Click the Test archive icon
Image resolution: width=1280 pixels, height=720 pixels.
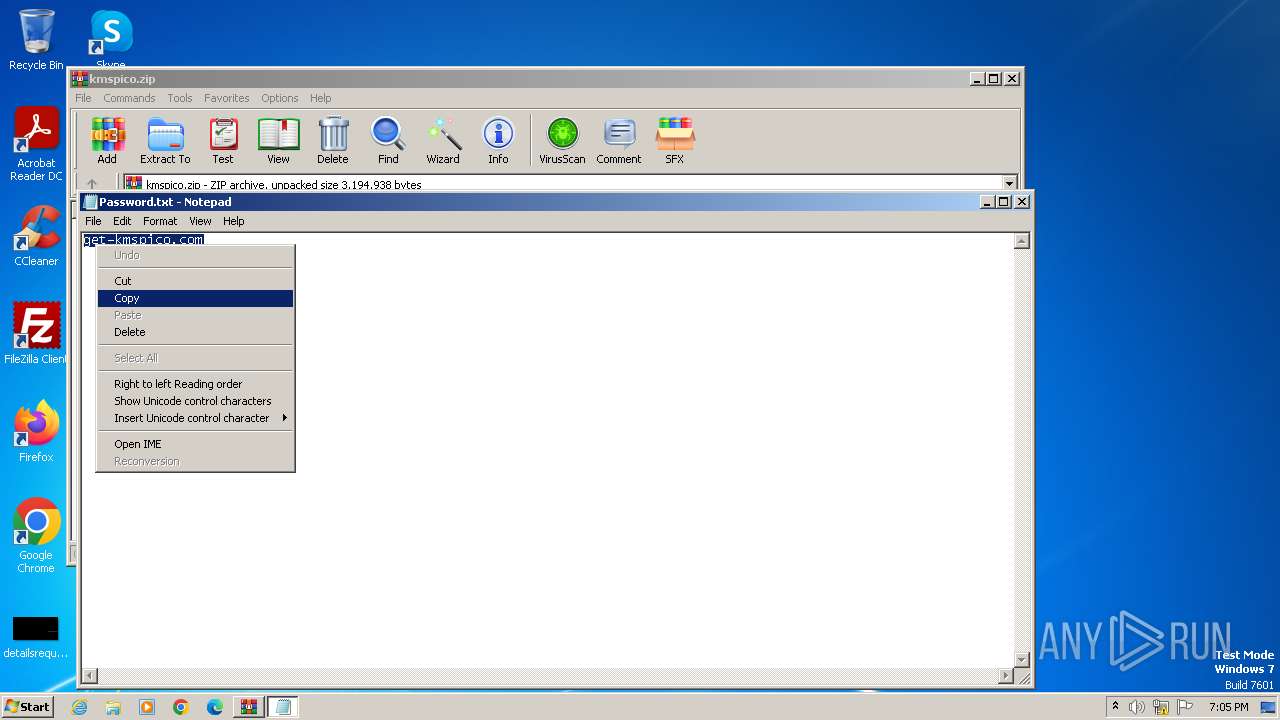point(223,140)
